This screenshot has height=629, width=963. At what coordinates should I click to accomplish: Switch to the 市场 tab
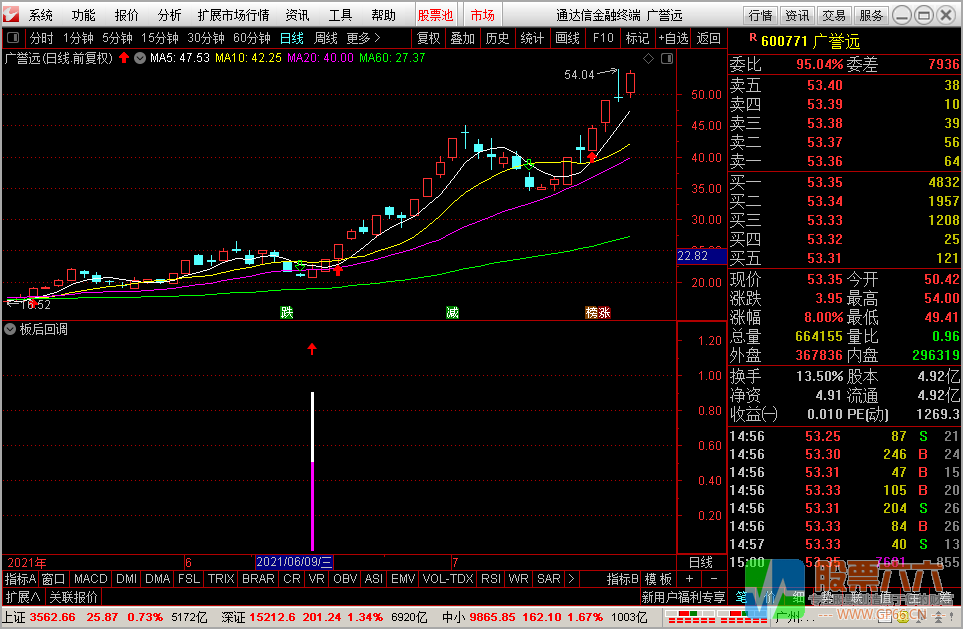[x=483, y=15]
